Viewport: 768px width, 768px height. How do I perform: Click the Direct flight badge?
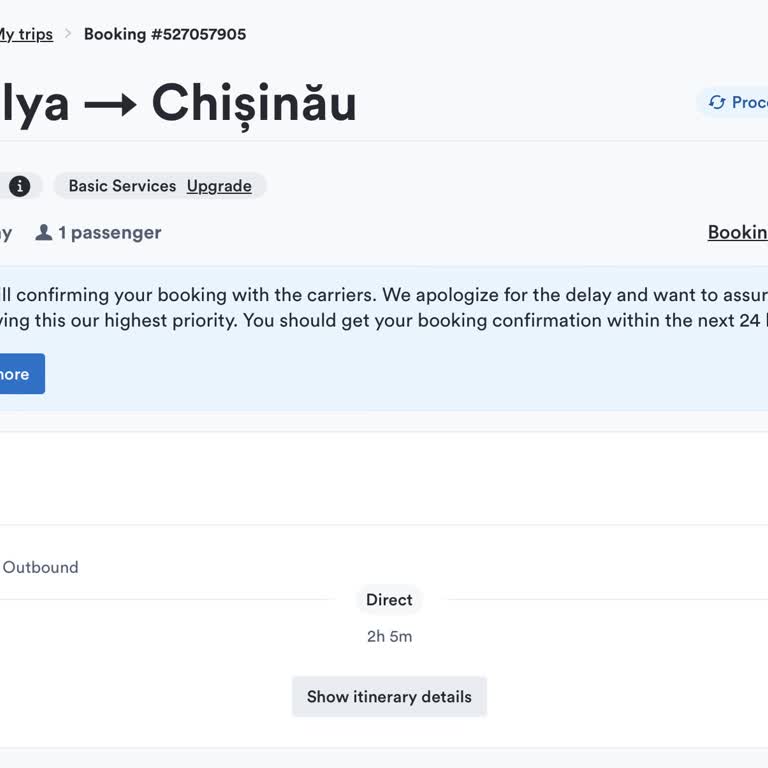389,600
